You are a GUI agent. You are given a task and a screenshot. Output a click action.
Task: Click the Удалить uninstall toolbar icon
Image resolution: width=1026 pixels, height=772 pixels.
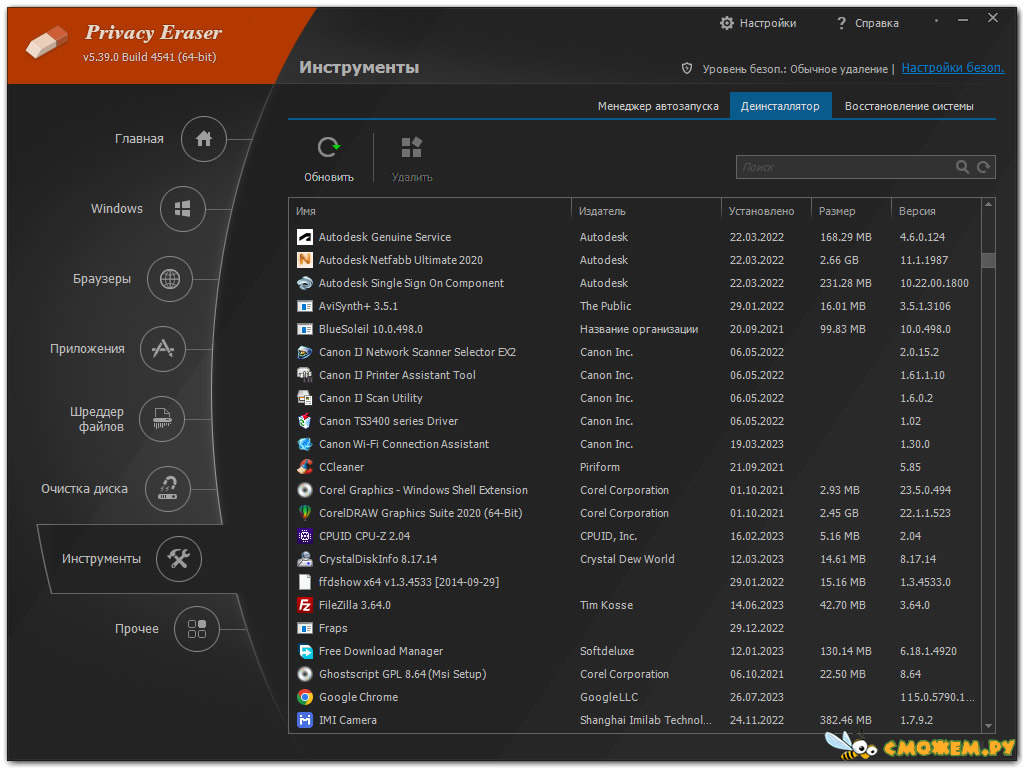tap(412, 147)
